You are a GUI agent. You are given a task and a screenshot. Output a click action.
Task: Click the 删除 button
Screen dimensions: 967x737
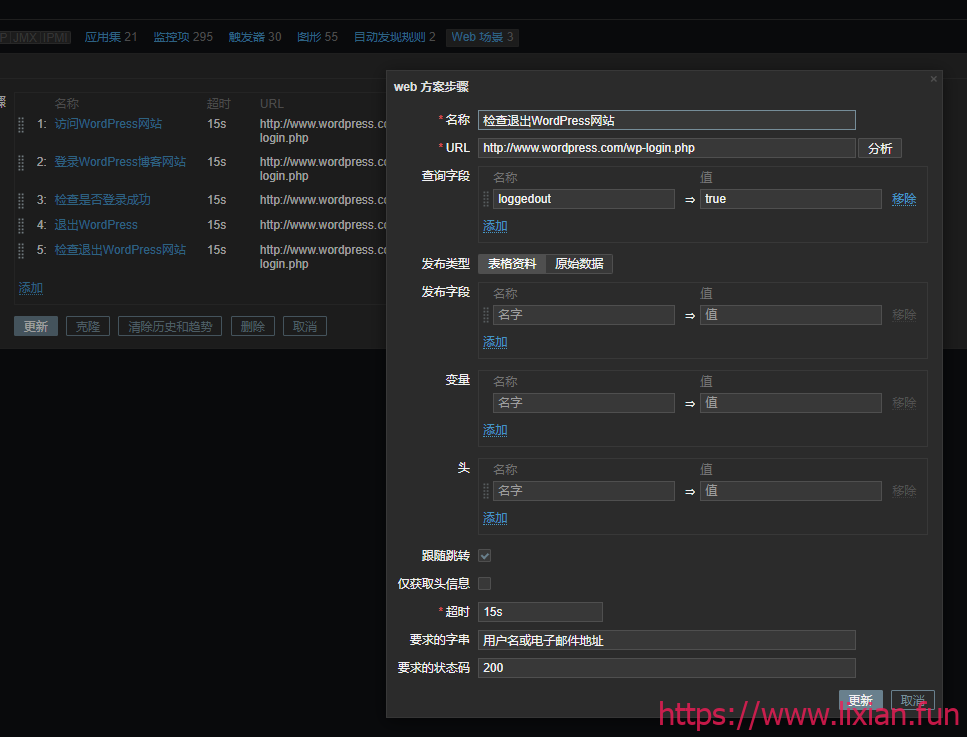click(253, 326)
